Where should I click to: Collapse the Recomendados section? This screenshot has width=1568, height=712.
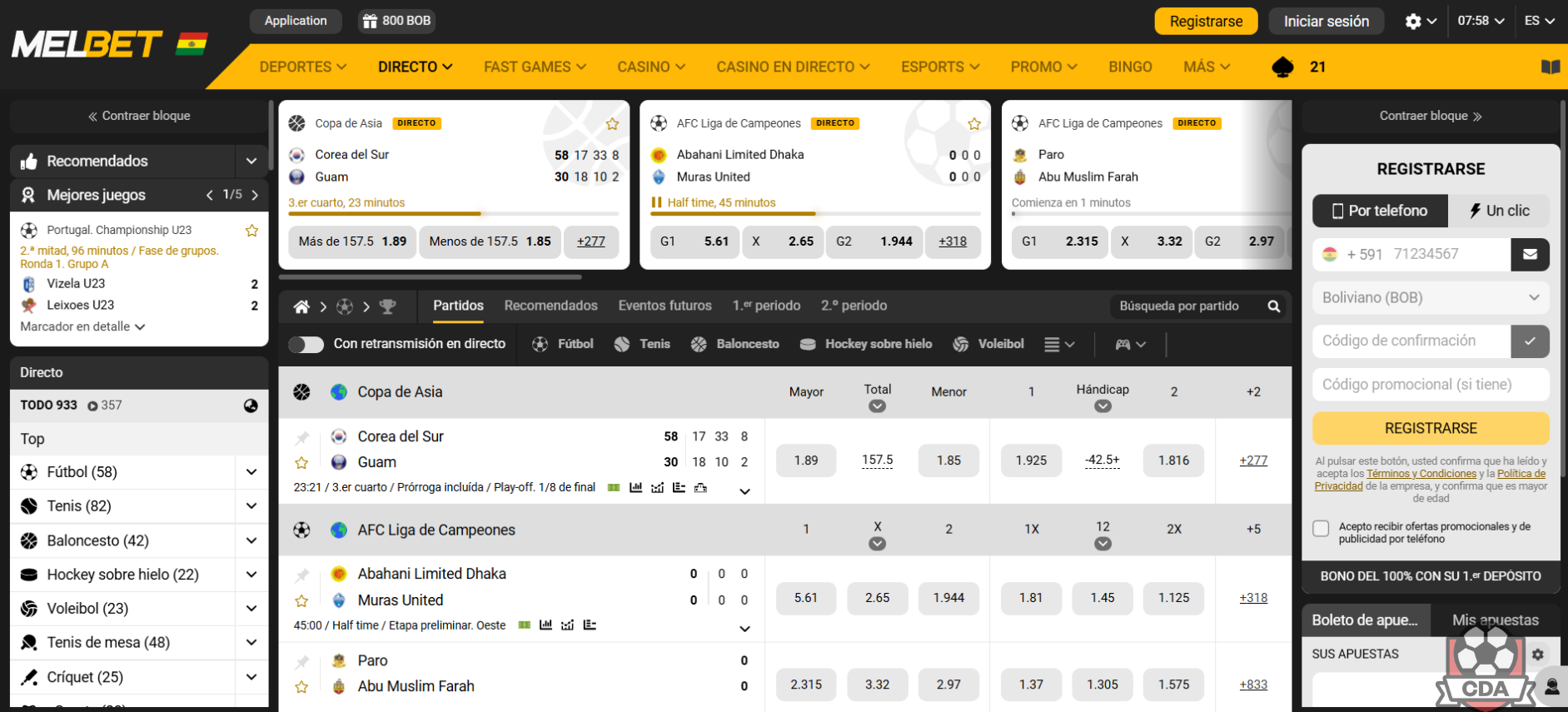coord(251,161)
